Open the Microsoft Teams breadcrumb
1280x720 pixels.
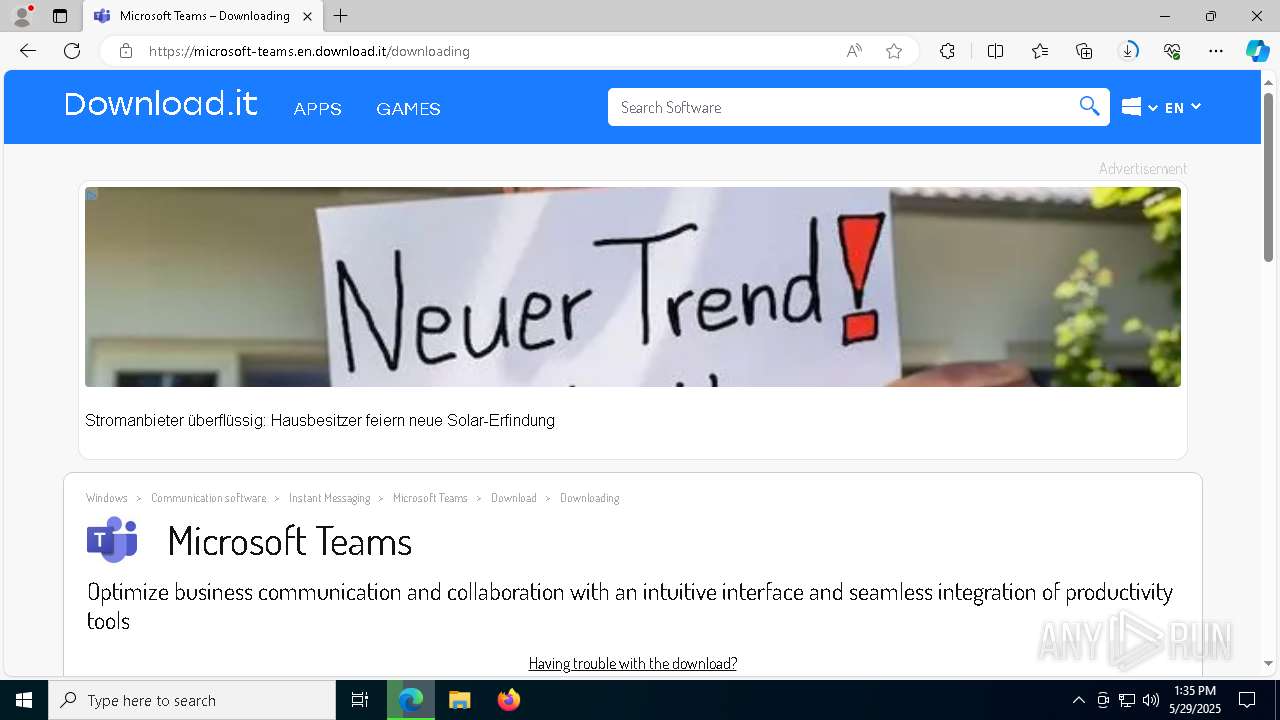pyautogui.click(x=430, y=498)
